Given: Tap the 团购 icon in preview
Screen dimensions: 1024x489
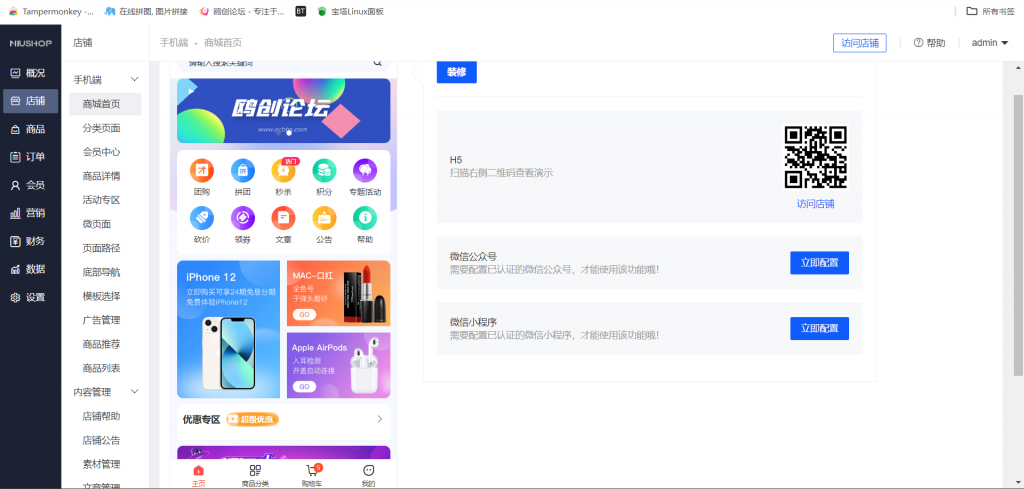Looking at the screenshot, I should point(202,170).
